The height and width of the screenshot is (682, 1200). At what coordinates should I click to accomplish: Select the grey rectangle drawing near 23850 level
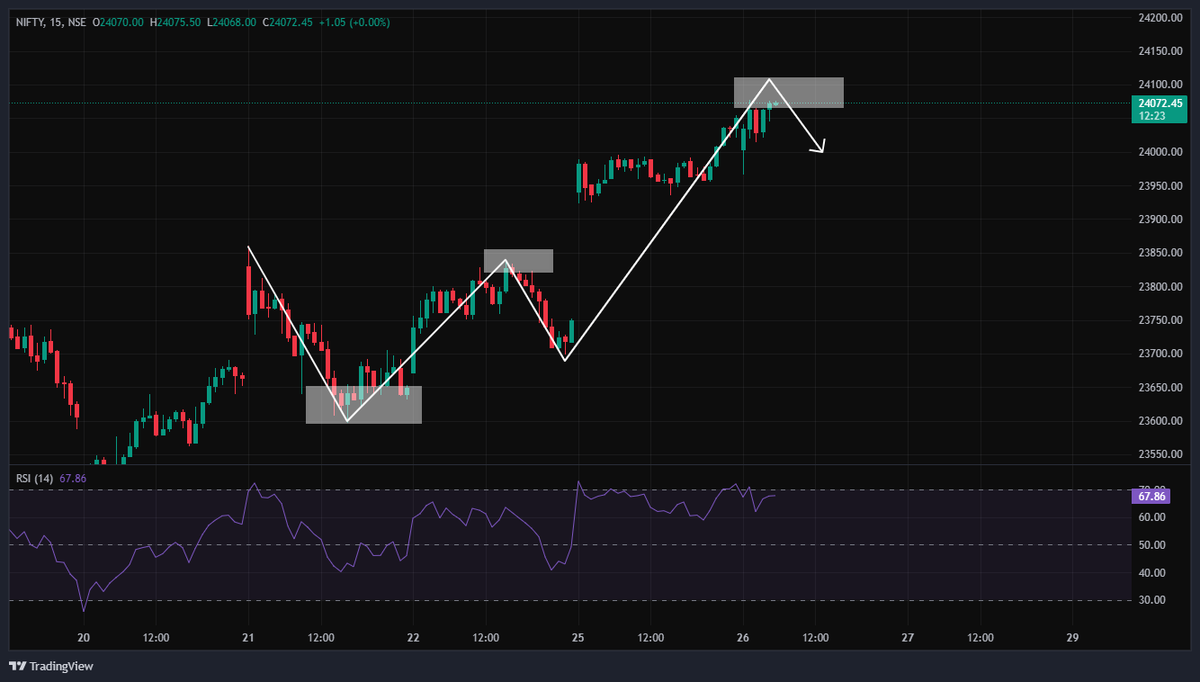[x=518, y=261]
